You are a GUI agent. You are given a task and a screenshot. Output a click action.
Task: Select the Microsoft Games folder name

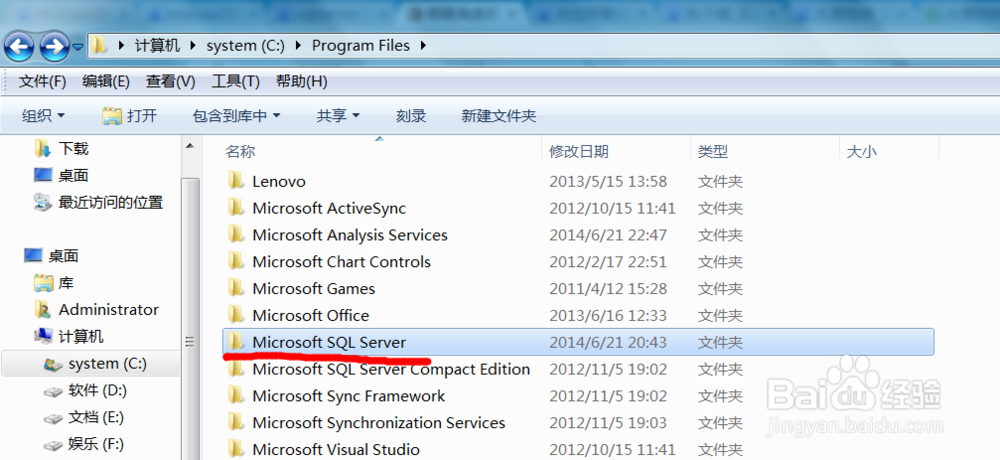pyautogui.click(x=314, y=288)
